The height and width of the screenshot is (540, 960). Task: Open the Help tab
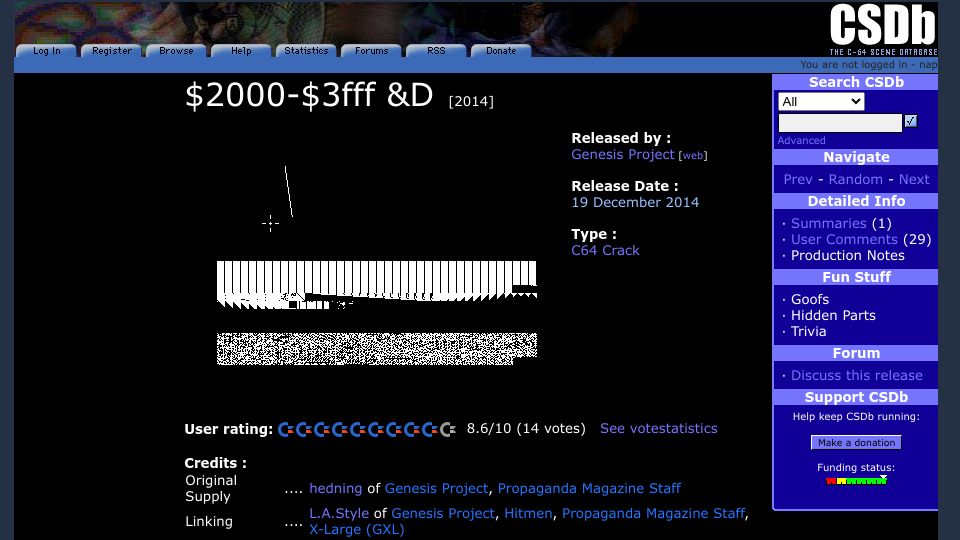[x=241, y=51]
